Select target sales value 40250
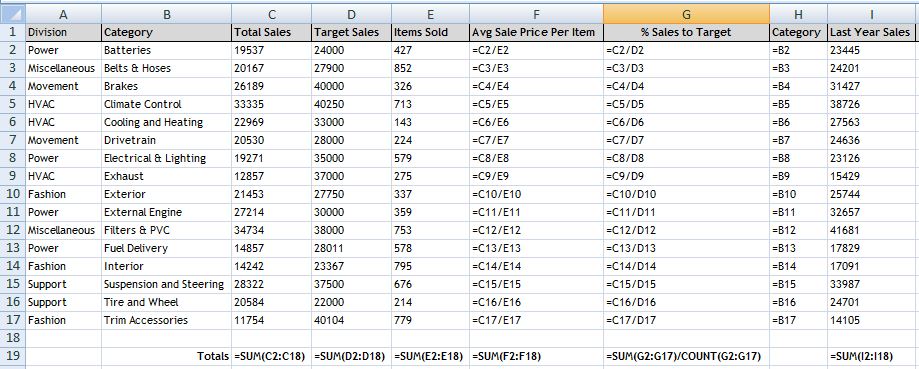 (x=351, y=104)
